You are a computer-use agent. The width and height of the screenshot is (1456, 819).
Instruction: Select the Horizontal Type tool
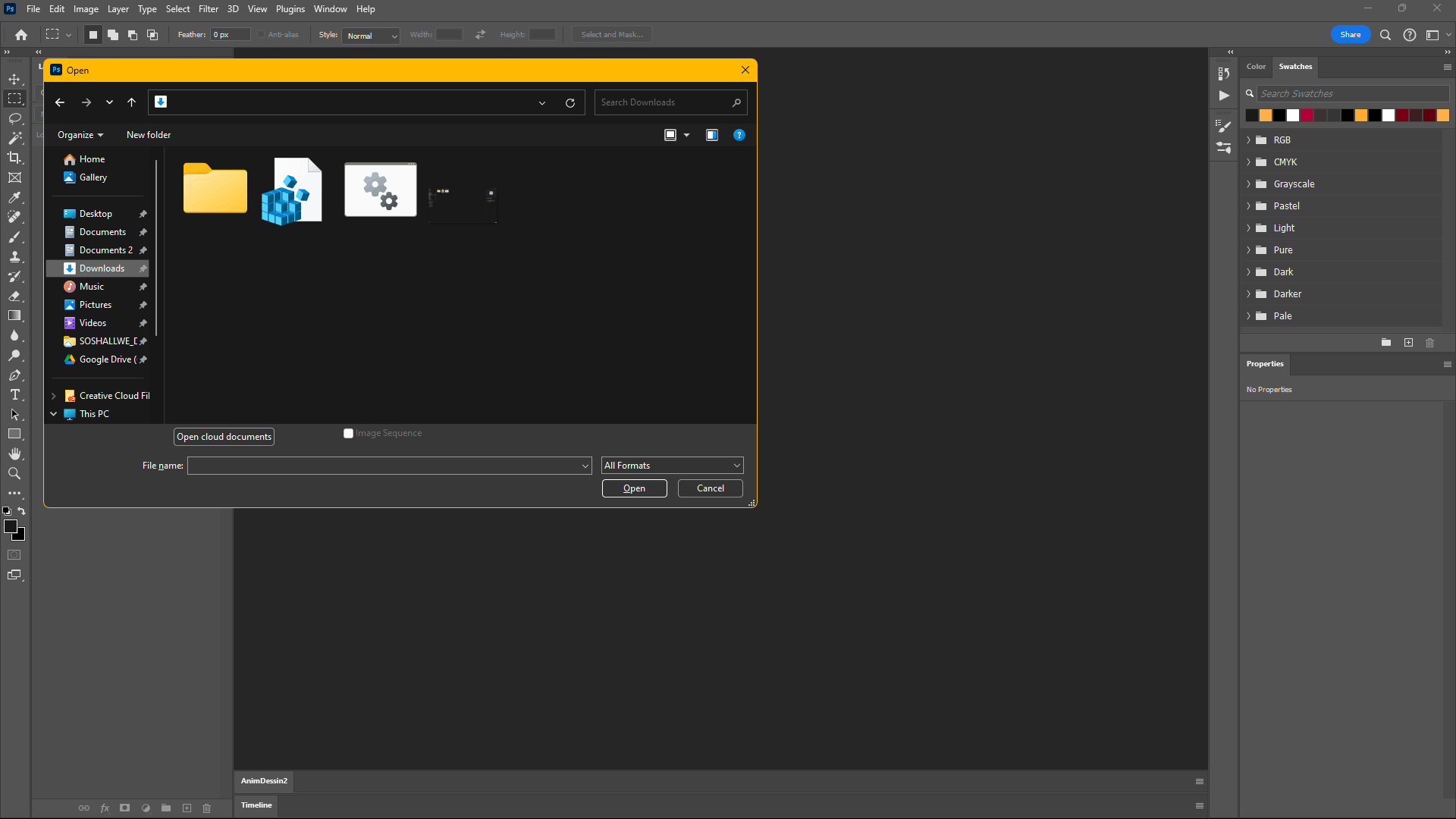coord(14,394)
